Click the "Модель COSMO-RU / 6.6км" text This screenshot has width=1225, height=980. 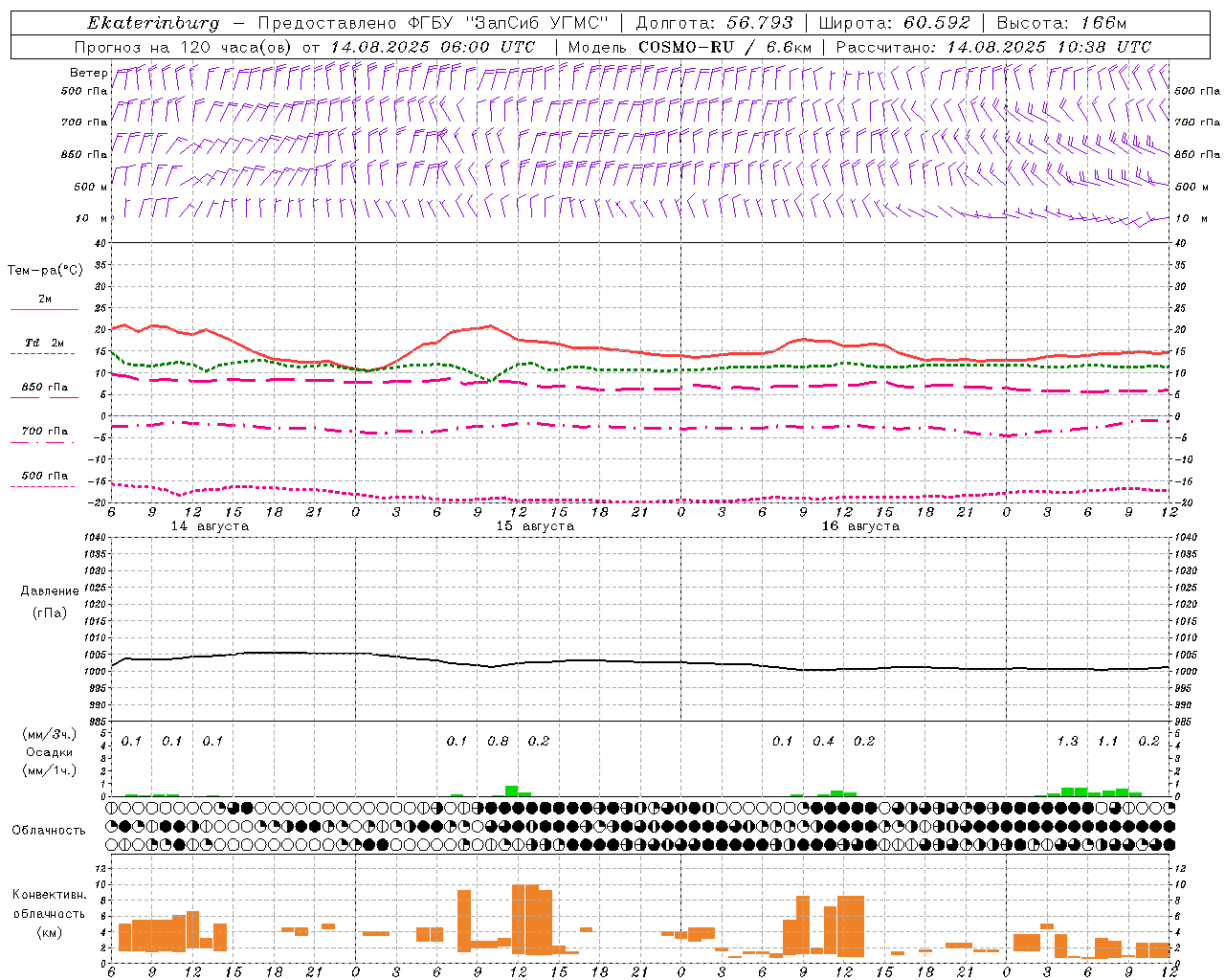[690, 47]
